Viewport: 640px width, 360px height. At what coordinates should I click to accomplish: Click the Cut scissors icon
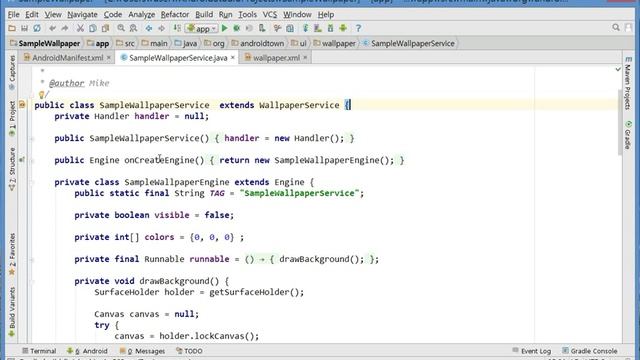(x=80, y=28)
